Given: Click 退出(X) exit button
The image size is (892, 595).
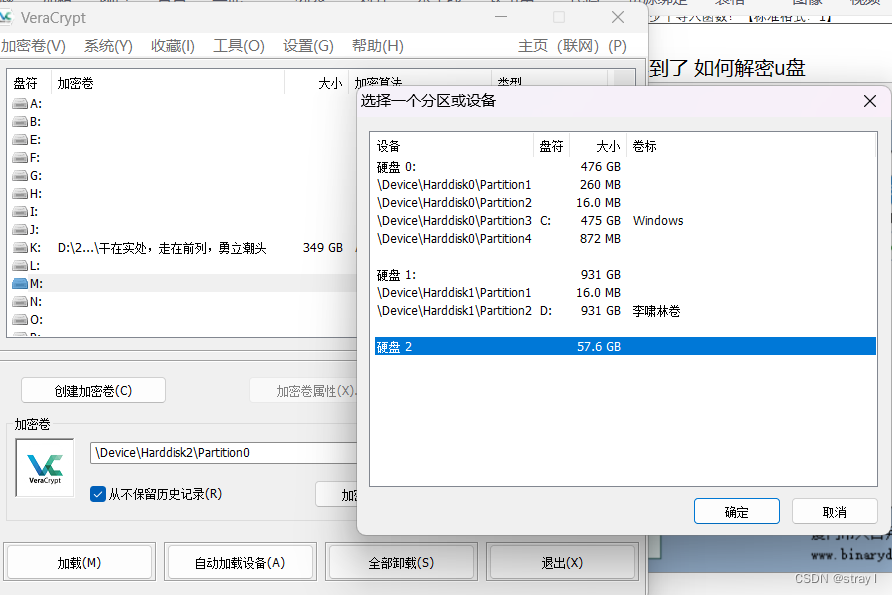Looking at the screenshot, I should pos(562,563).
